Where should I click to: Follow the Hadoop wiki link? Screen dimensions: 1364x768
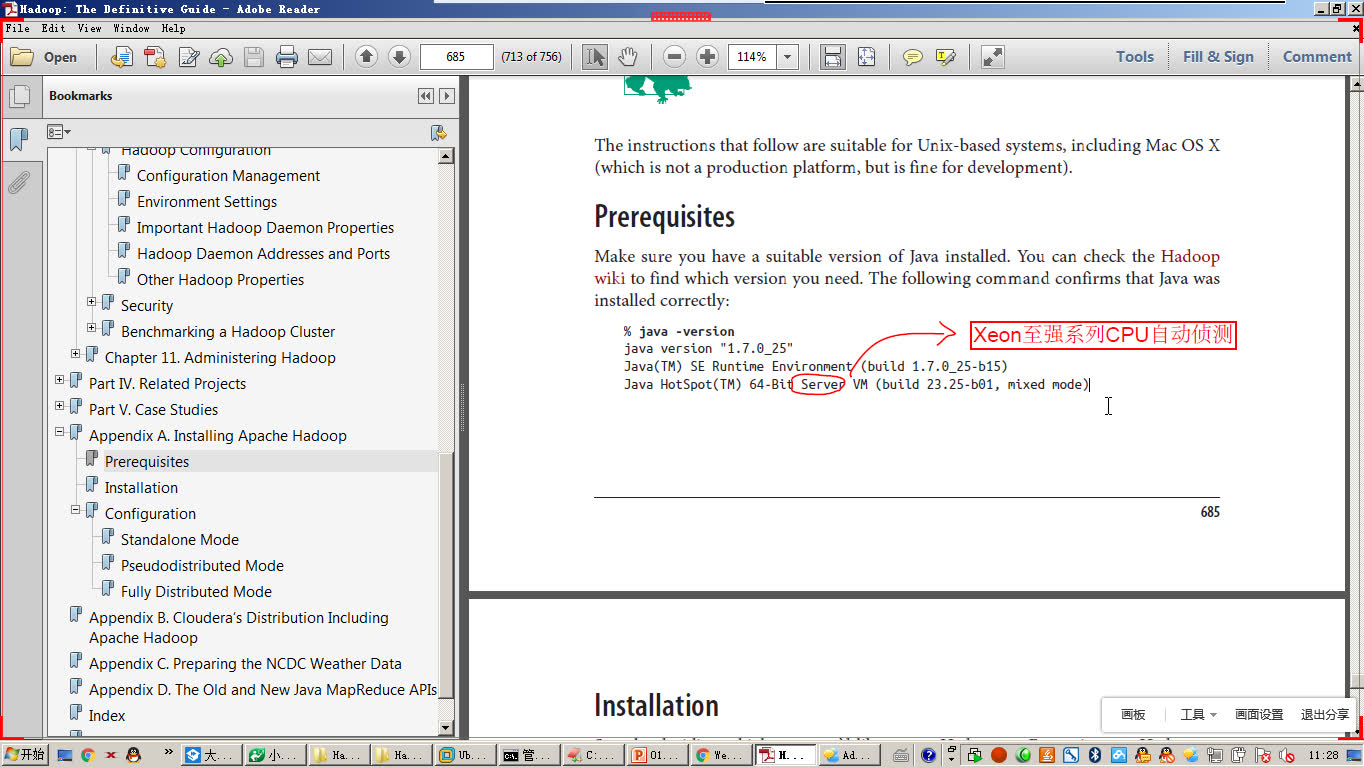click(x=907, y=267)
